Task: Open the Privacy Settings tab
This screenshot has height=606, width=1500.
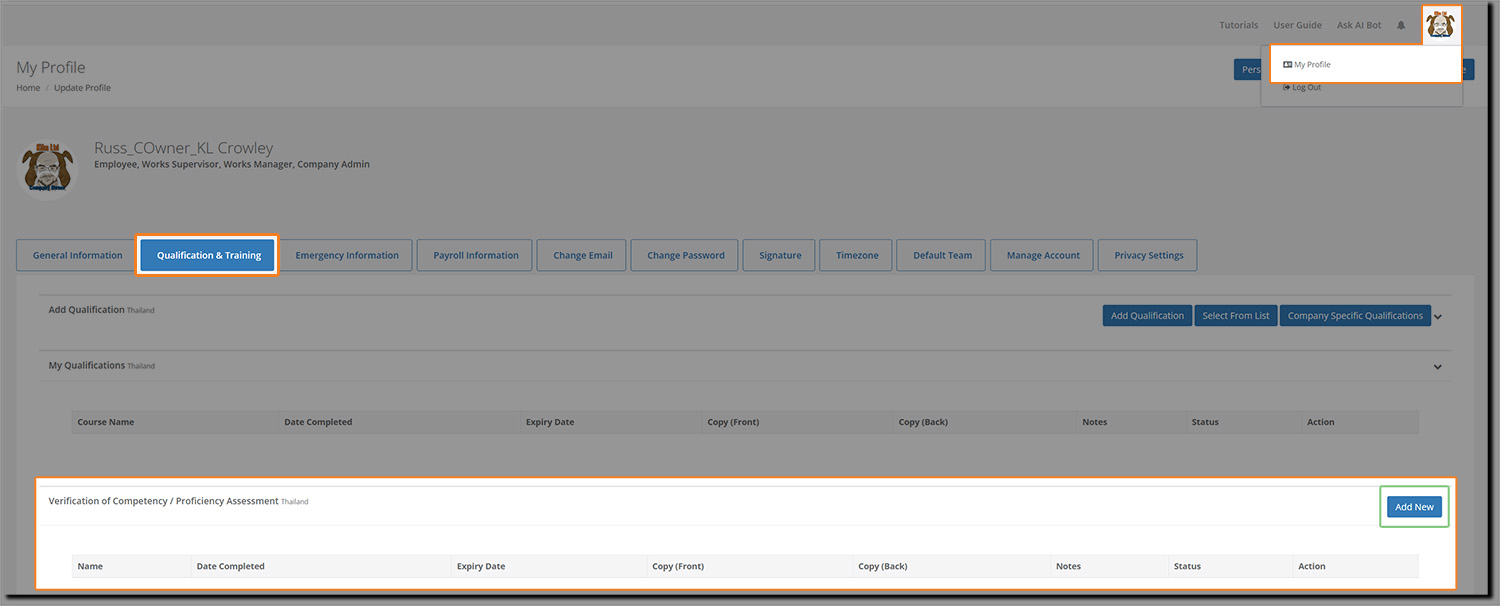Action: tap(1148, 255)
